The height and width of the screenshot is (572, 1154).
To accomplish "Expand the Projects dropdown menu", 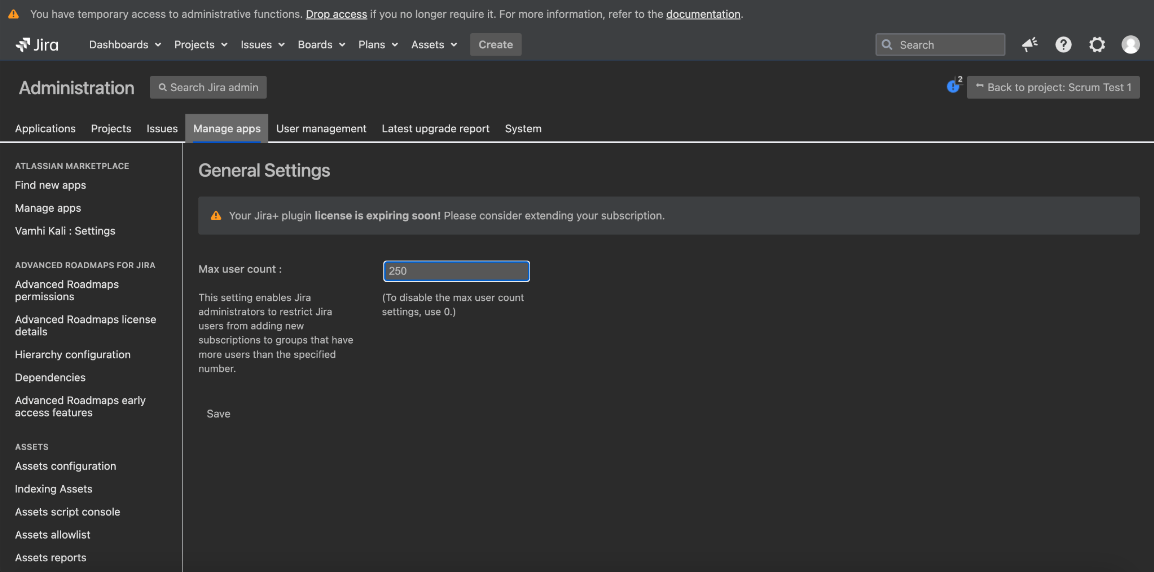I will (200, 44).
